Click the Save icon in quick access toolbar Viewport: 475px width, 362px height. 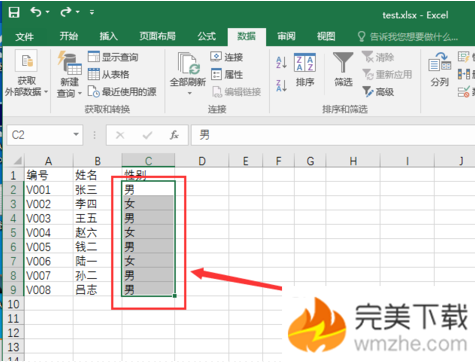tap(14, 12)
